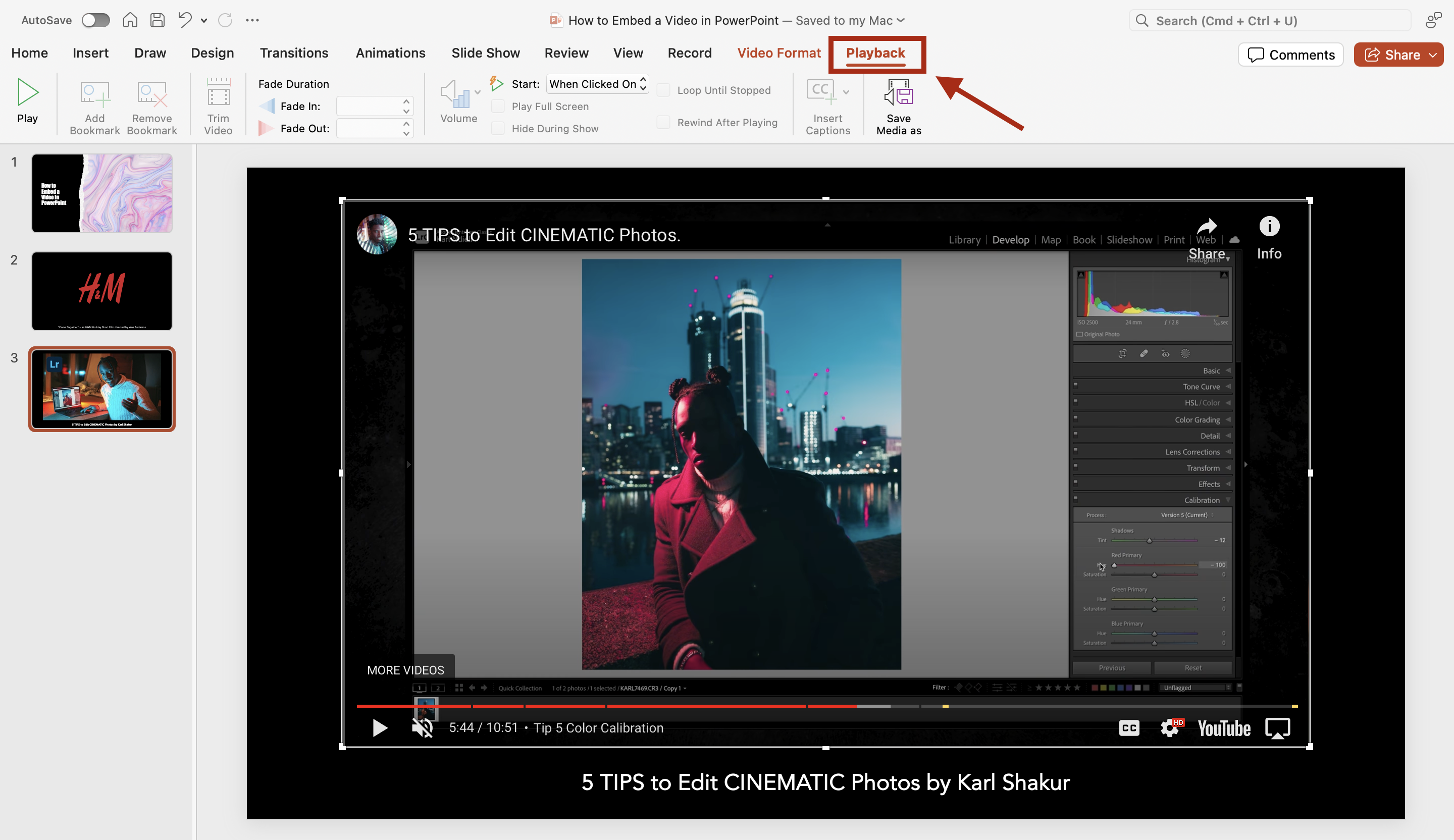
Task: Click the YouTube logo in the player
Action: pos(1224,728)
